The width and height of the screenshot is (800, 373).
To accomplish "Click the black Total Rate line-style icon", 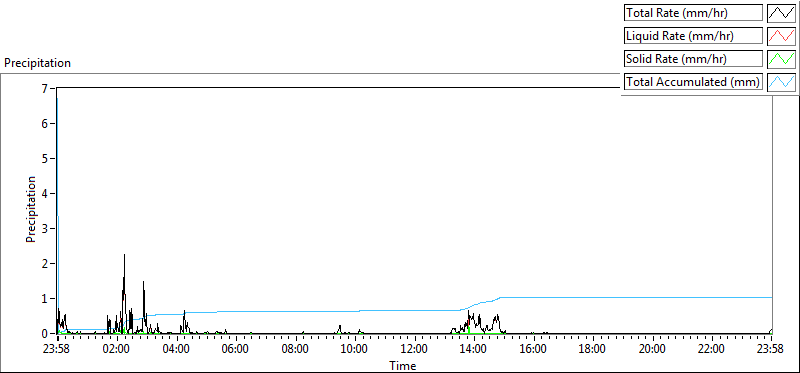I will (x=781, y=13).
